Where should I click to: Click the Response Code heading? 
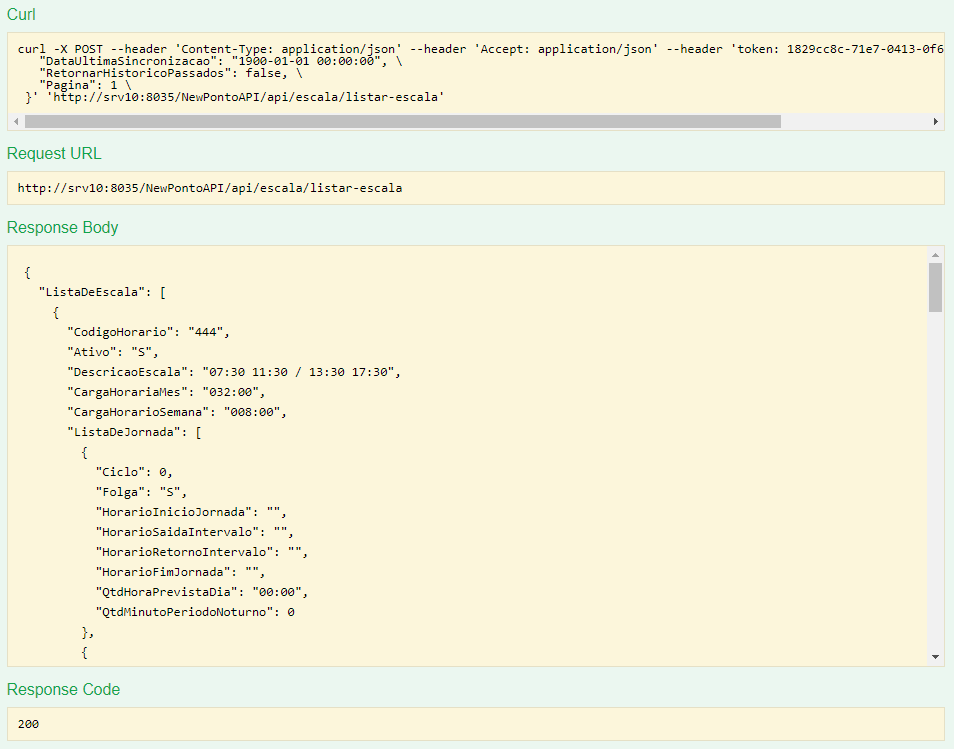tap(63, 690)
